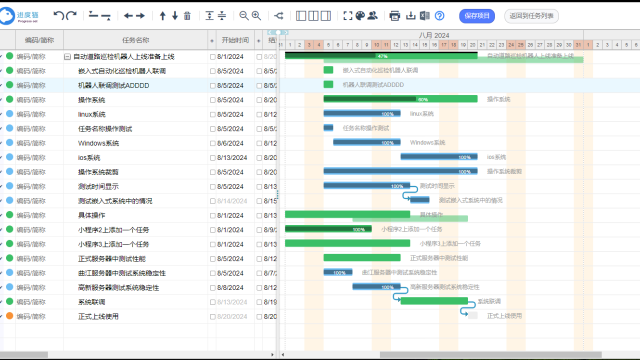Image resolution: width=640 pixels, height=360 pixels.
Task: Tick start-date checkbox for 机器人联调测试ADDDD row
Action: click(213, 86)
